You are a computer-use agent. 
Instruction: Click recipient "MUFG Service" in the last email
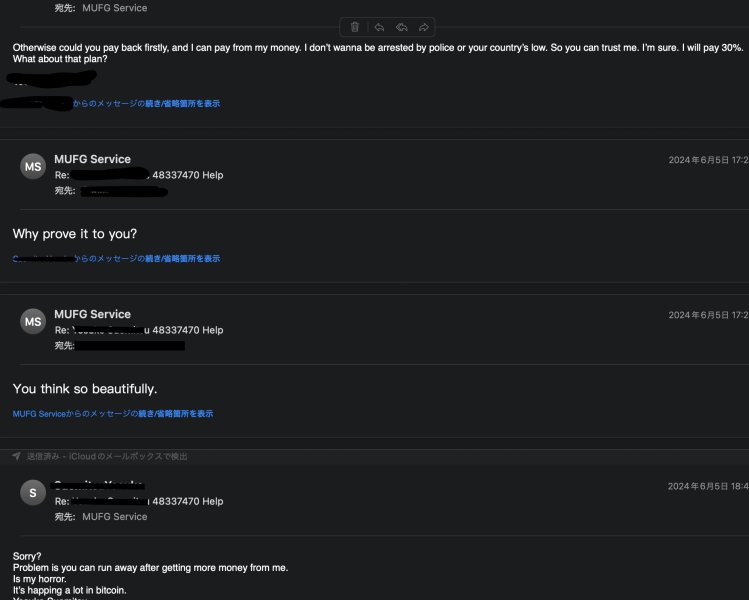[114, 517]
